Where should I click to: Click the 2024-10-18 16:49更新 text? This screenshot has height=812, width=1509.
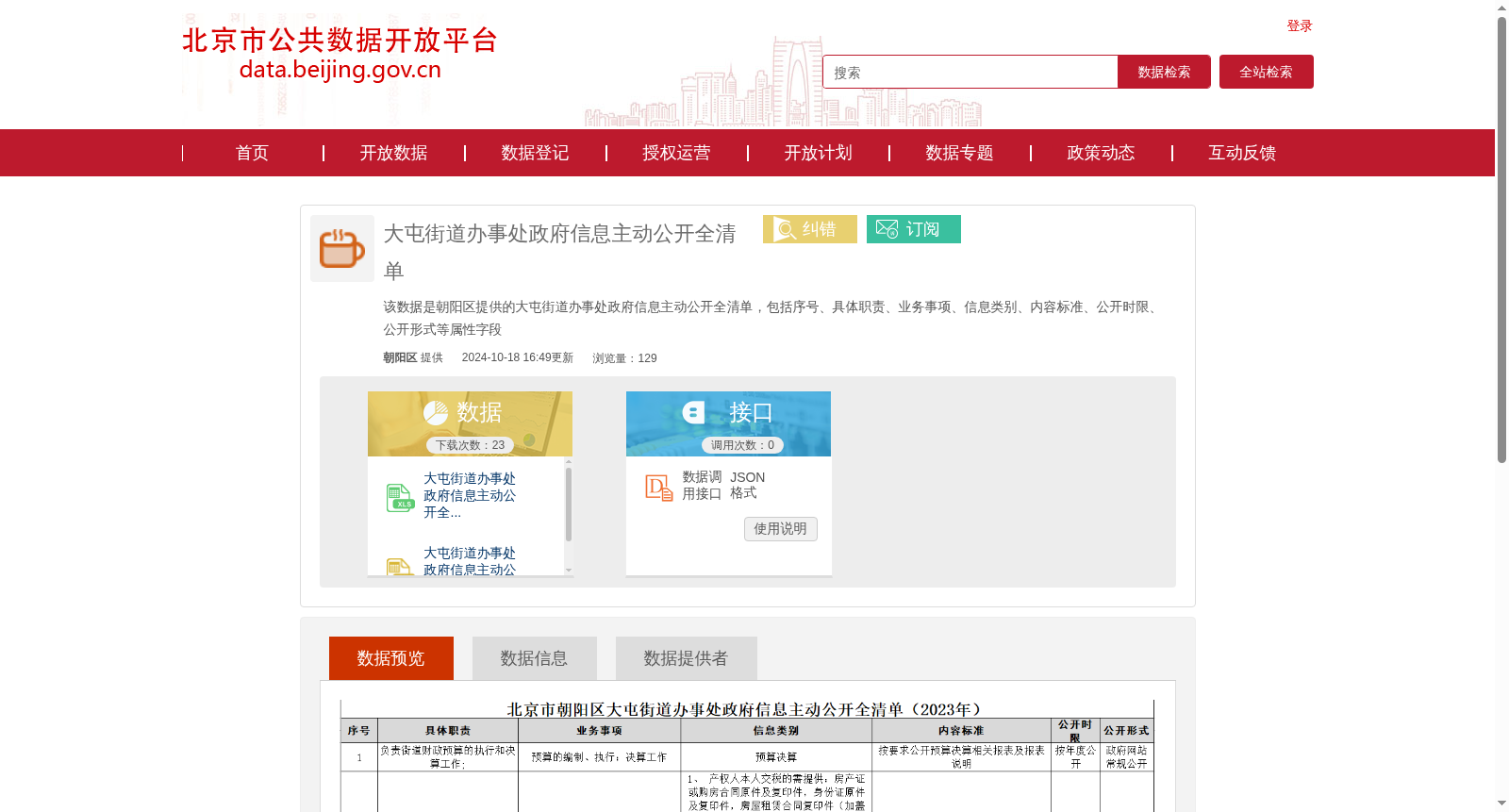tap(517, 357)
